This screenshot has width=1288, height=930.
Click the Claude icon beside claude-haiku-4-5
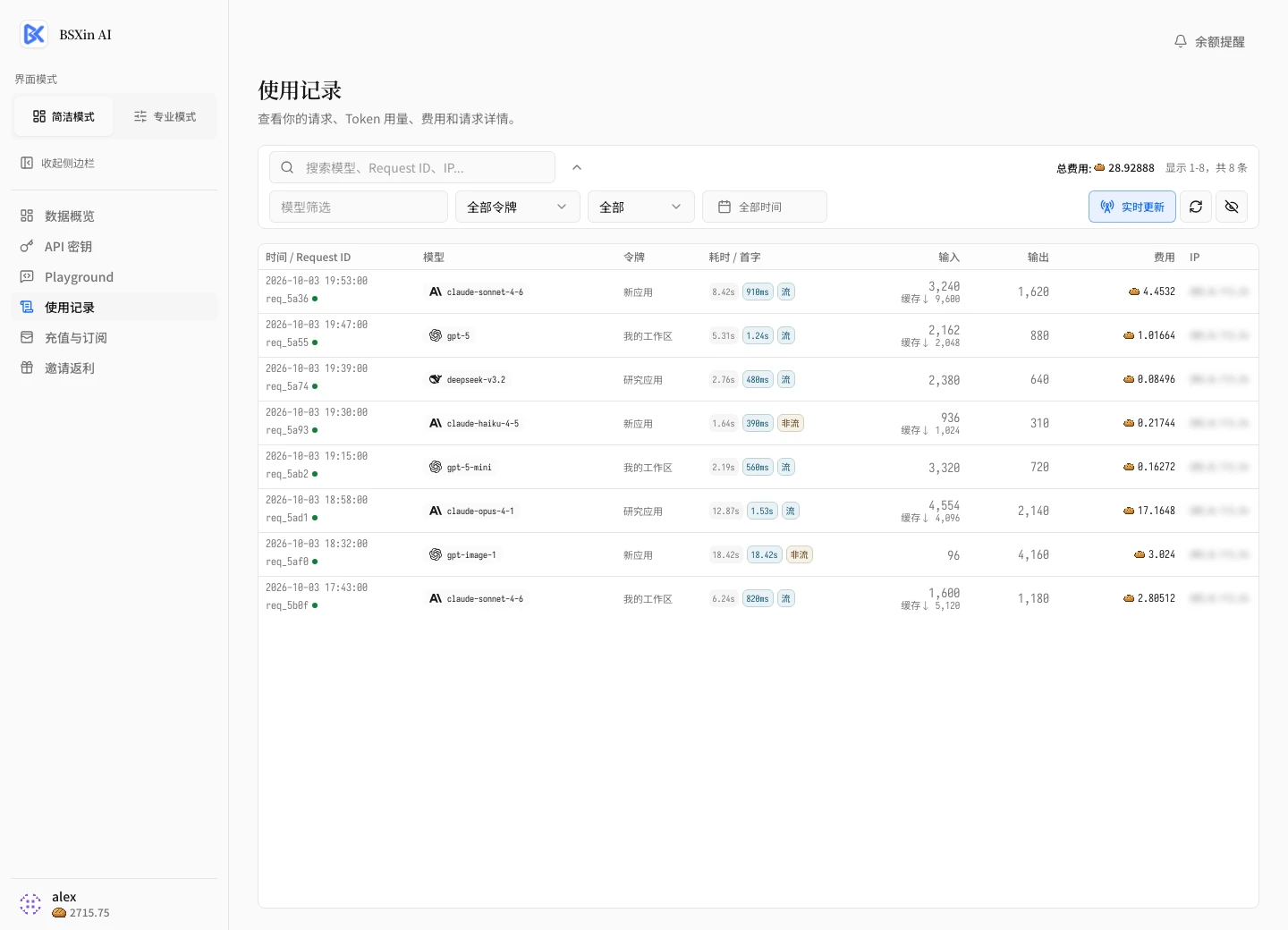point(436,423)
